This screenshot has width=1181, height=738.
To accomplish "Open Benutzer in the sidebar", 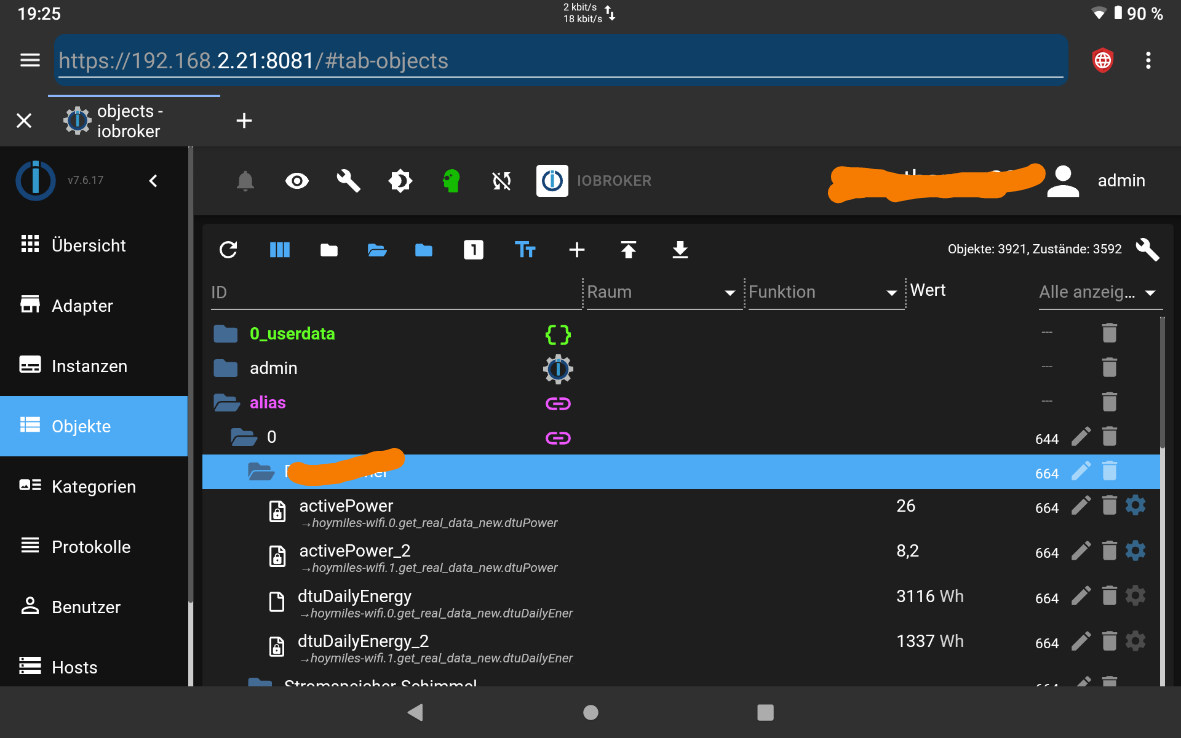I will [x=93, y=607].
